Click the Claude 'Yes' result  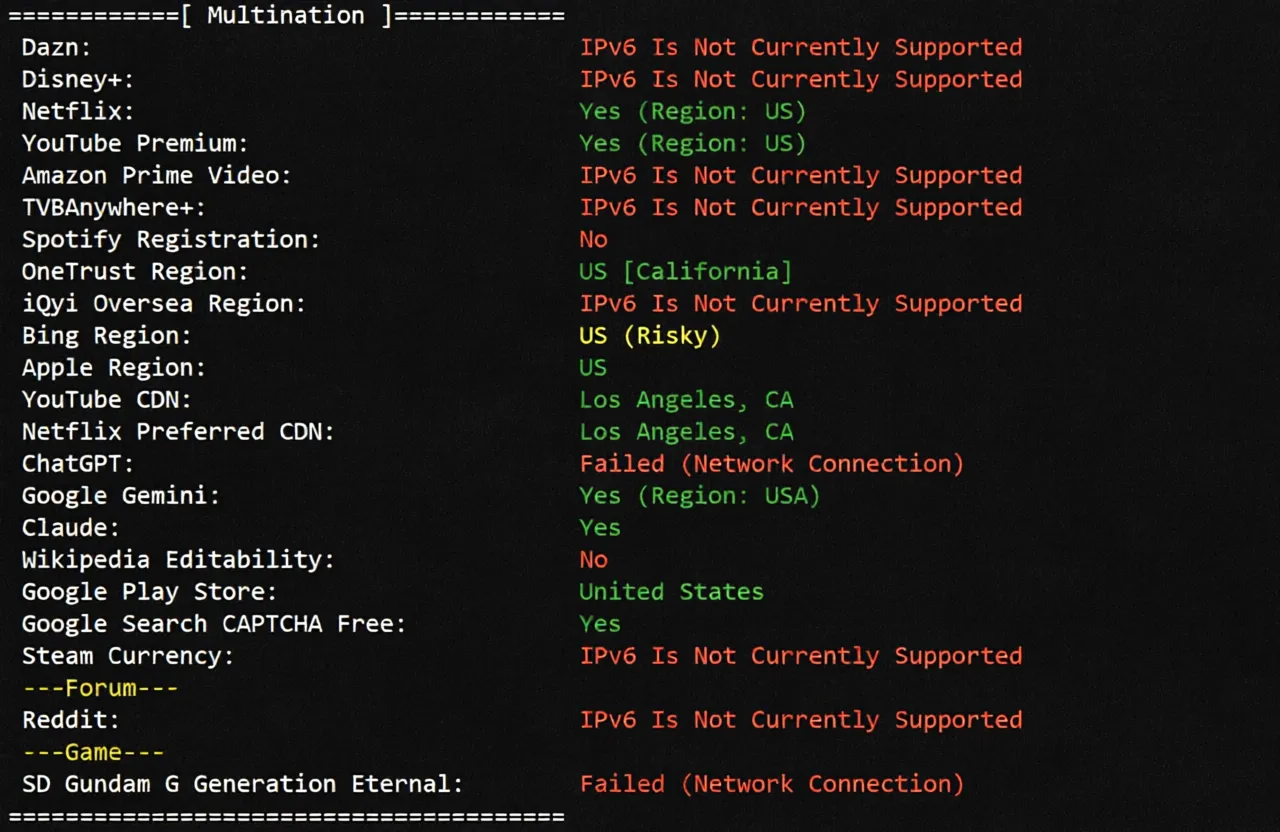click(x=601, y=527)
